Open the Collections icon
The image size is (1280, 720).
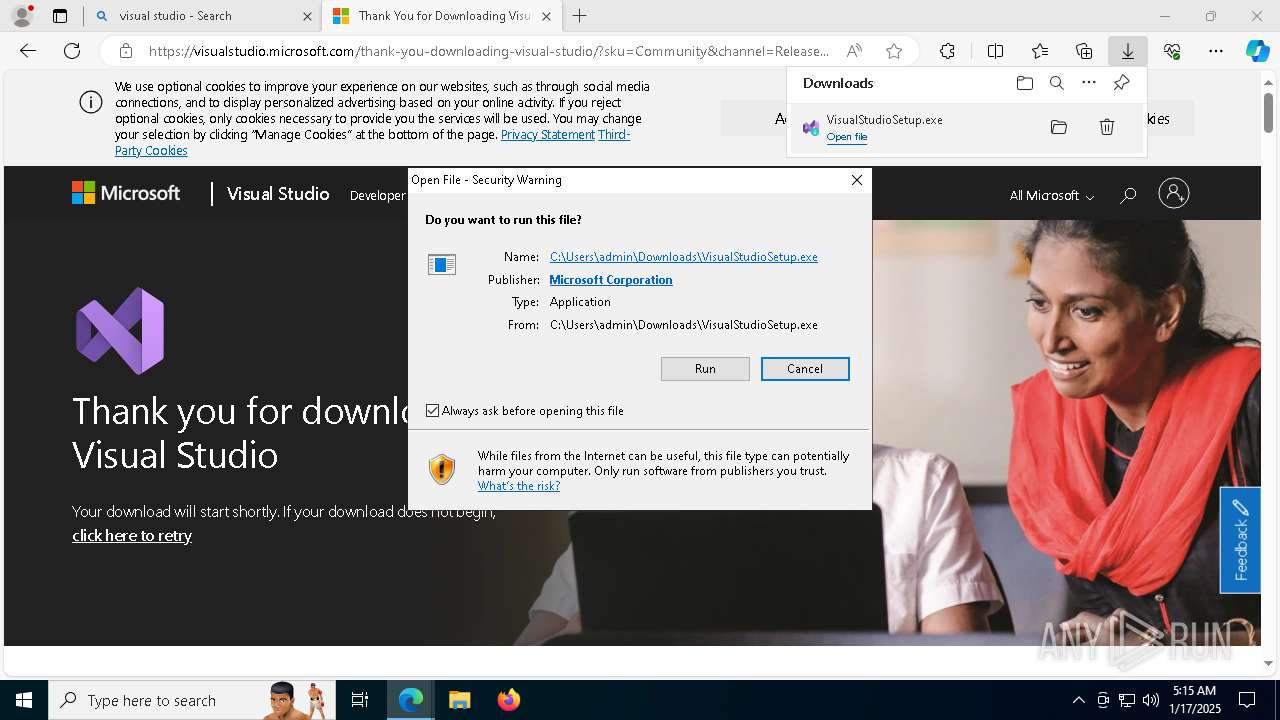coord(1084,51)
